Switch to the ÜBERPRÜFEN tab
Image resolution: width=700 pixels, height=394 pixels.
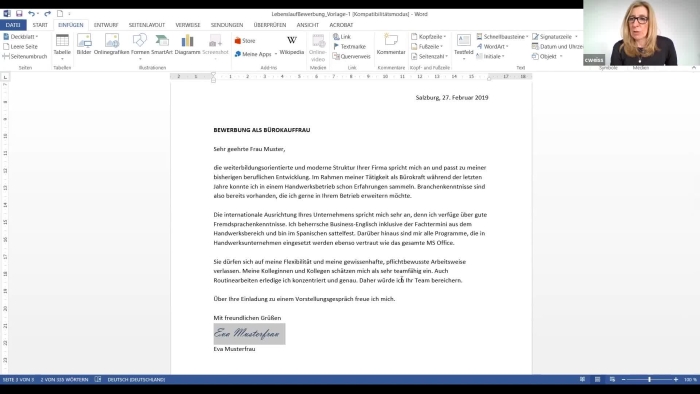pyautogui.click(x=270, y=25)
